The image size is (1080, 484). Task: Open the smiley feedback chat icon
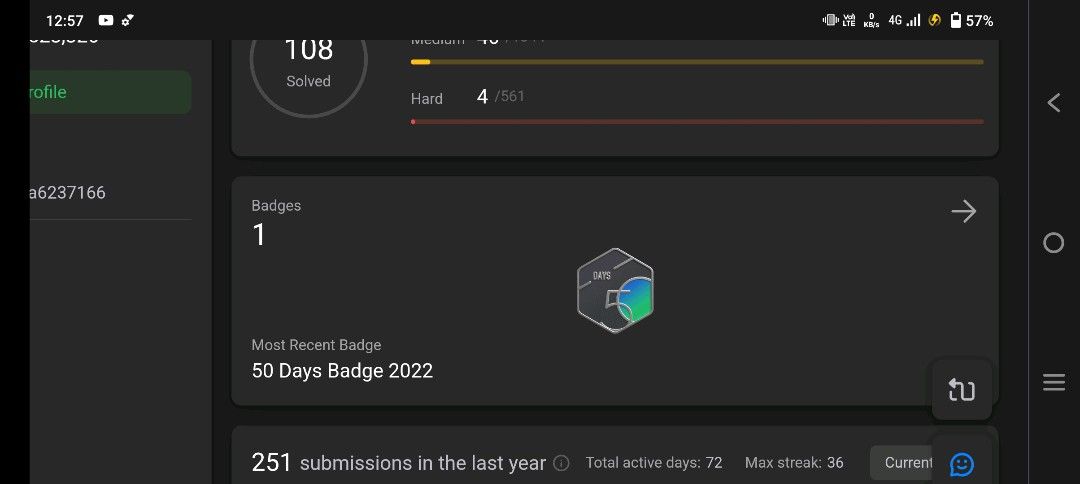[962, 464]
